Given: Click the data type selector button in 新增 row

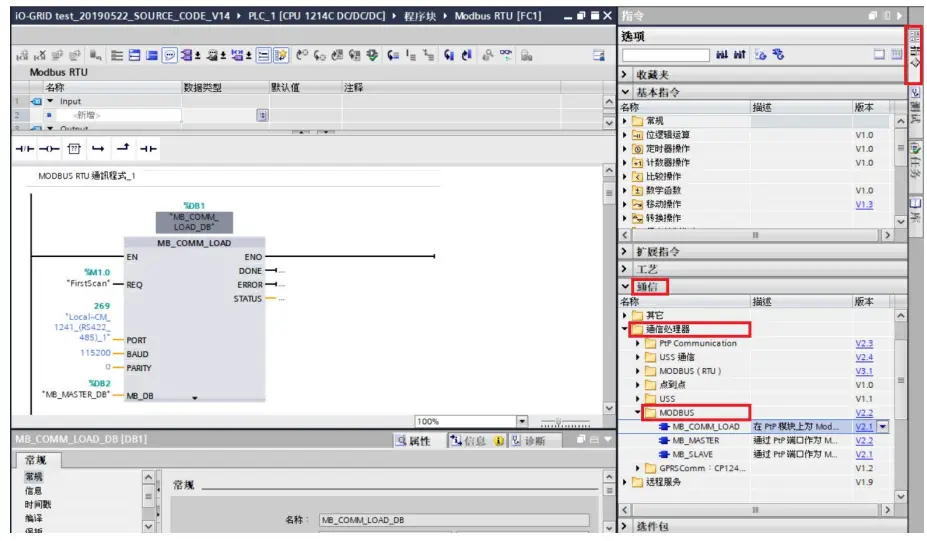Looking at the screenshot, I should coord(262,115).
